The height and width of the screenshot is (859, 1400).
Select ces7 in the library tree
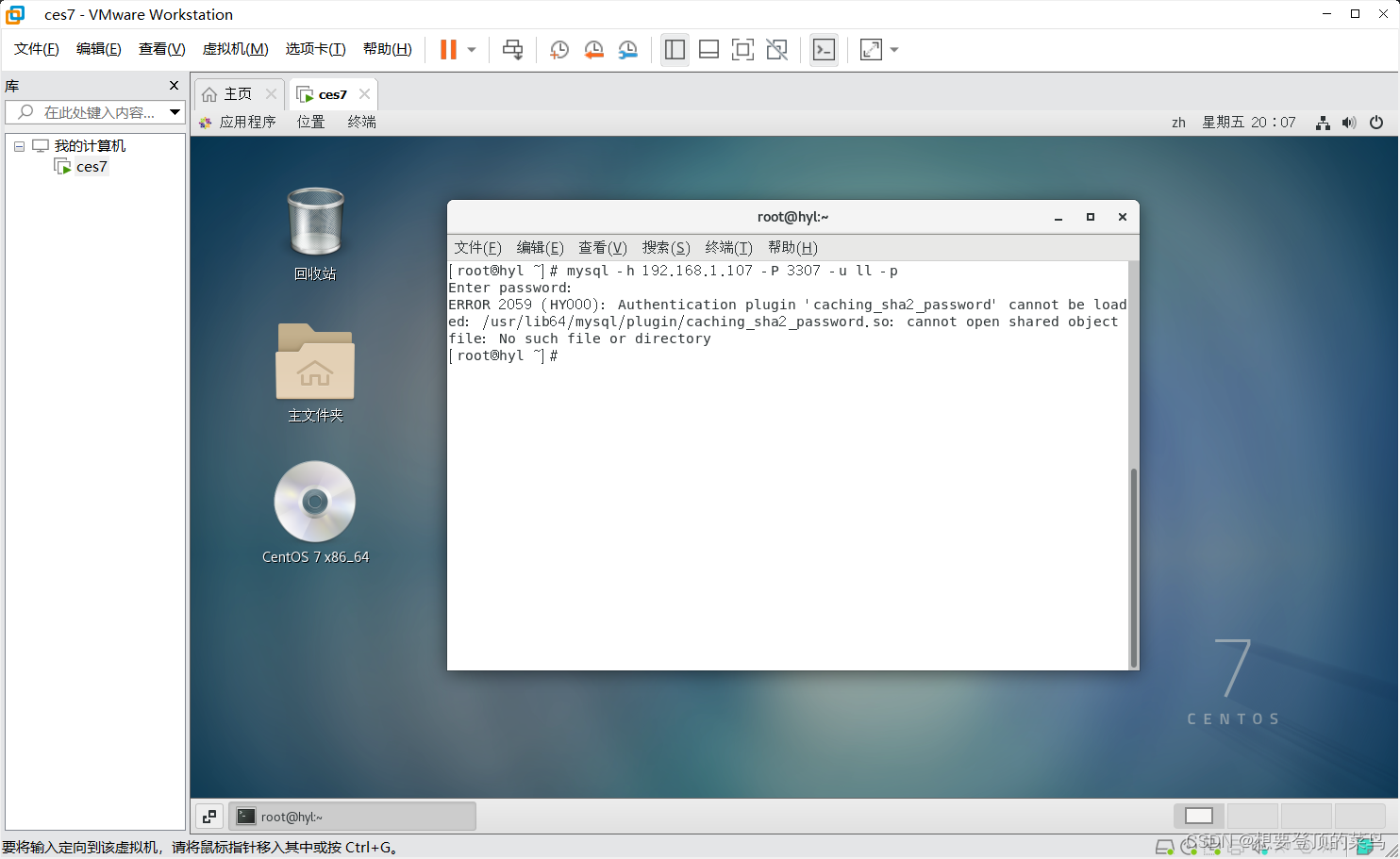(92, 167)
